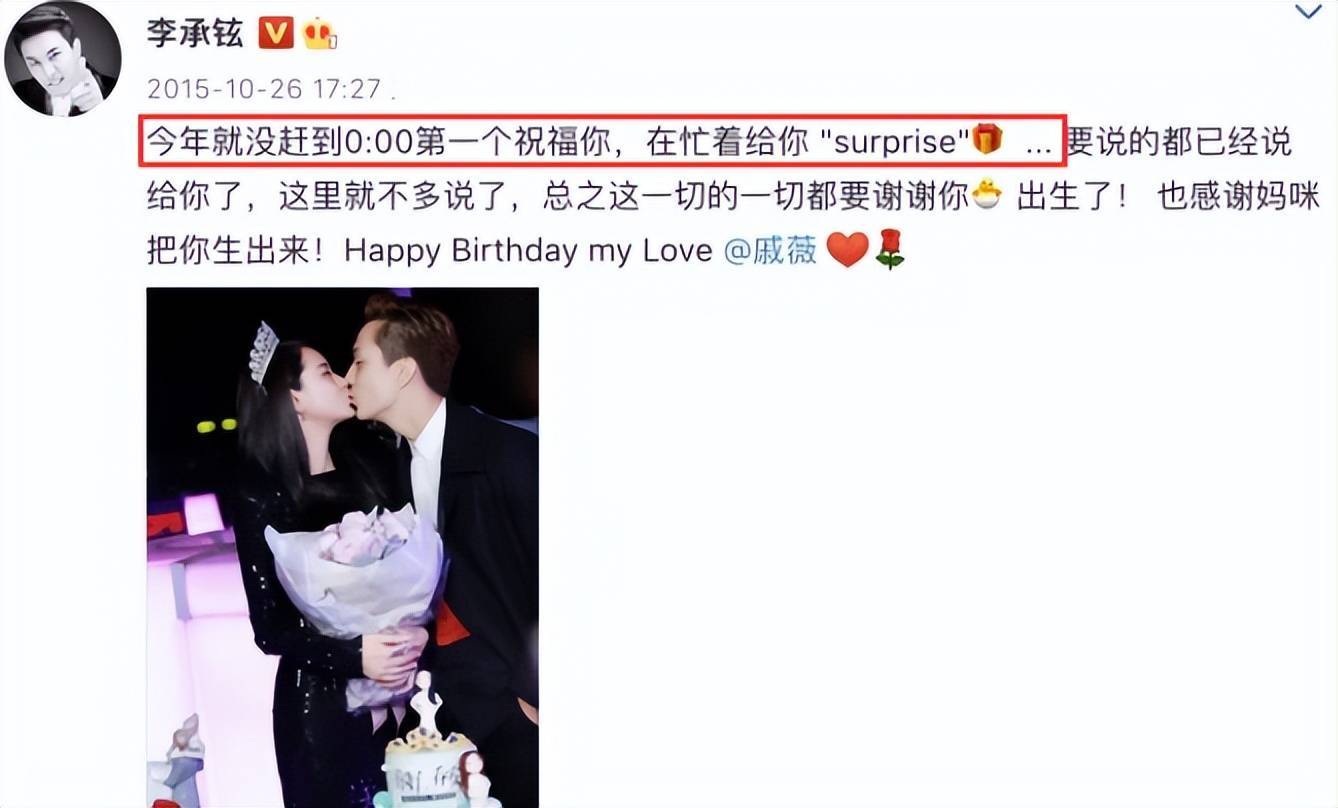Open 李承铉's profile avatar
Screen dimensions: 1338x808
62,59
